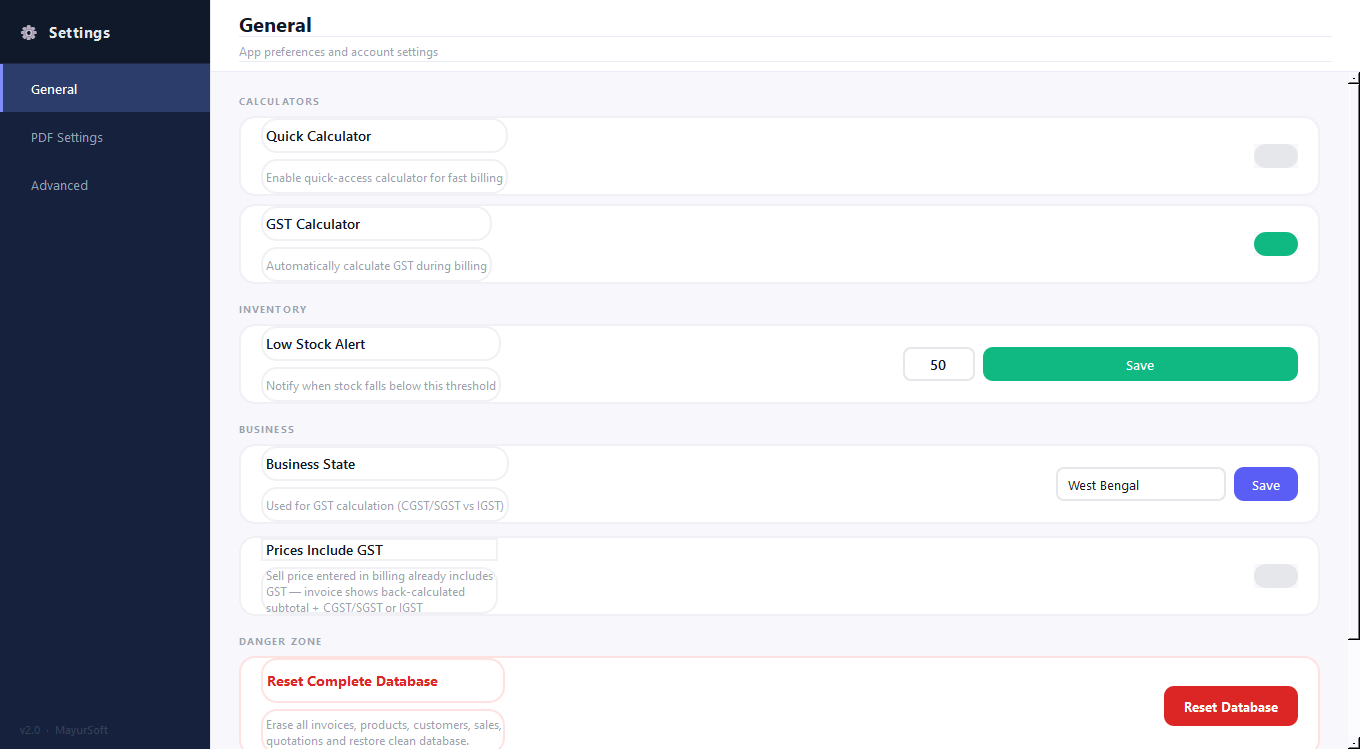1360x749 pixels.
Task: Open the General settings tab
Action: coord(105,89)
